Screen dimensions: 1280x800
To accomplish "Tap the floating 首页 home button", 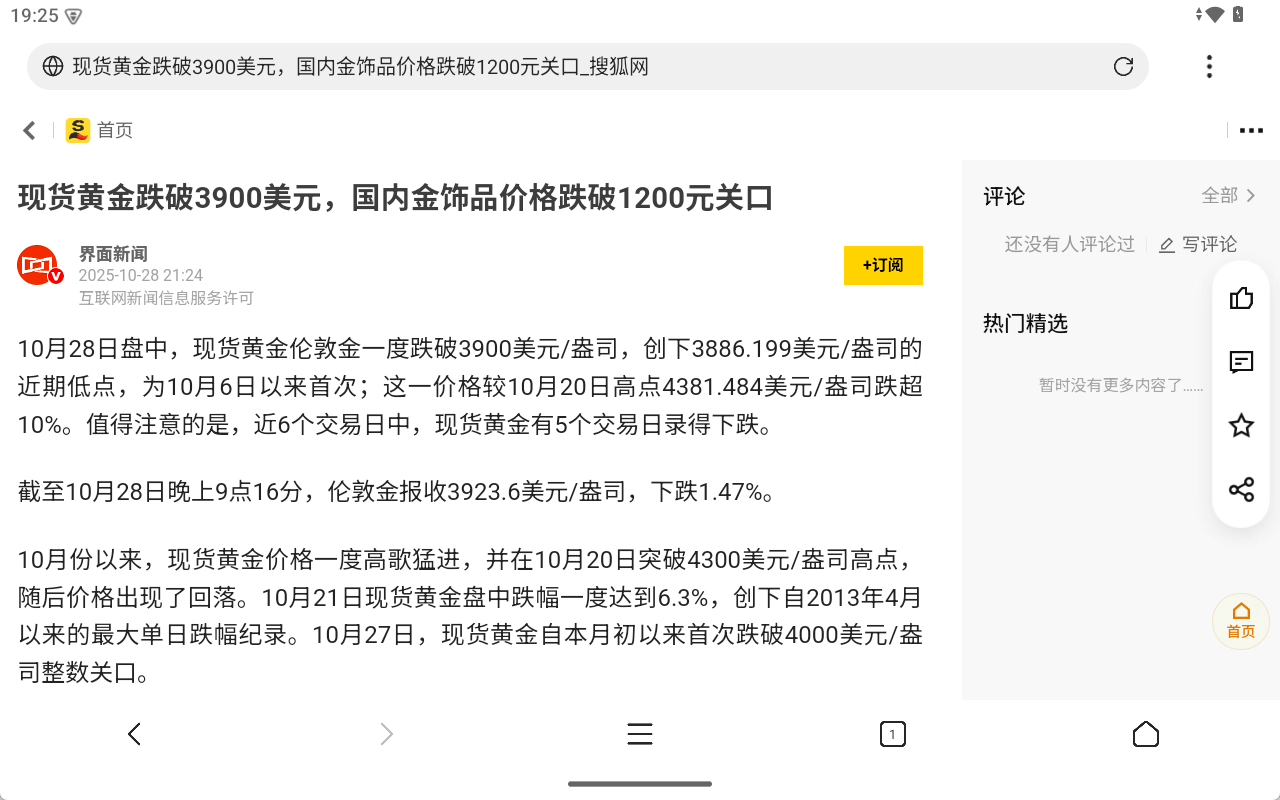I will [x=1240, y=621].
